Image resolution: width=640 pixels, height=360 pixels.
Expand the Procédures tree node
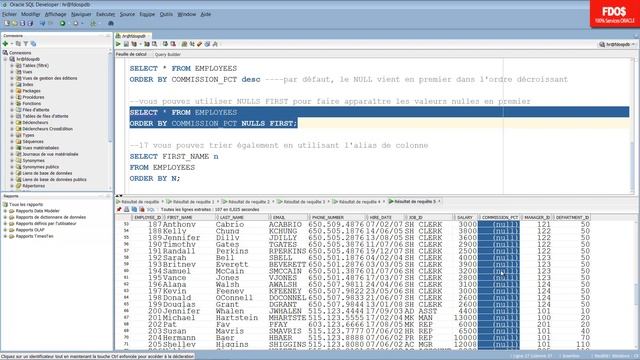[12, 97]
